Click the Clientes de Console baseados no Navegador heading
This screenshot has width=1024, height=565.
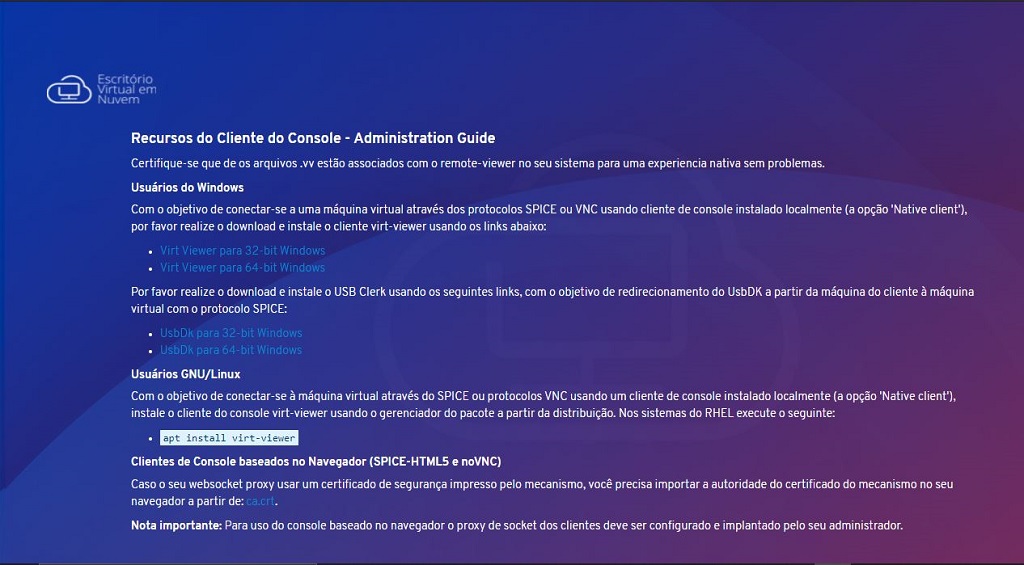pos(316,461)
